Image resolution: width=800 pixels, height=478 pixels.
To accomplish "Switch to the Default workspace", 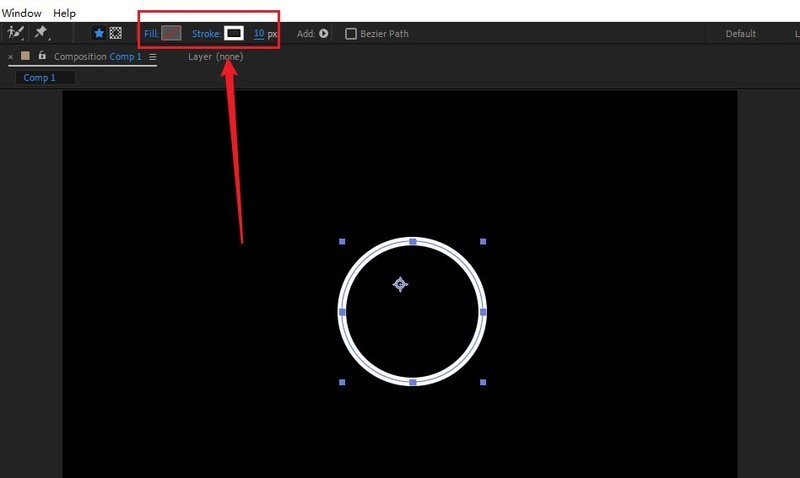I will click(x=740, y=33).
